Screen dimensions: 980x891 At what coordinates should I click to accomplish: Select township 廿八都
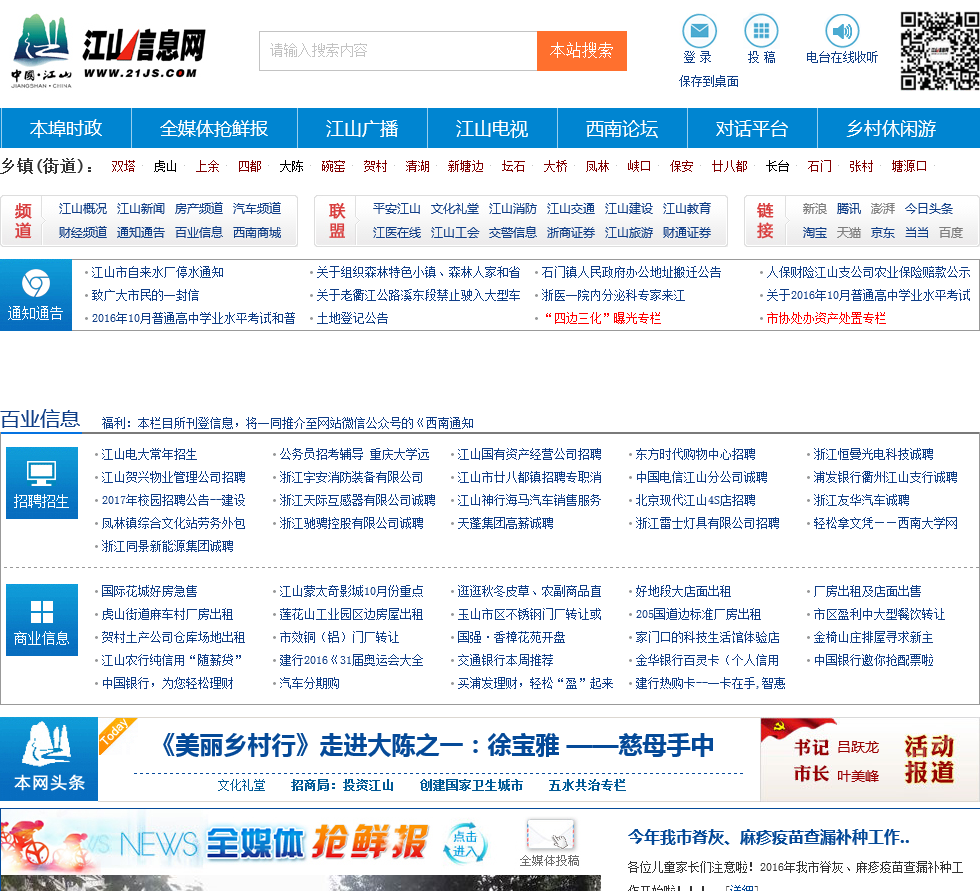point(729,166)
